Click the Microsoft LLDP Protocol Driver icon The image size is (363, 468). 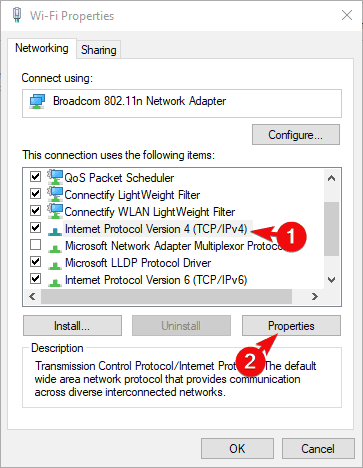point(55,265)
